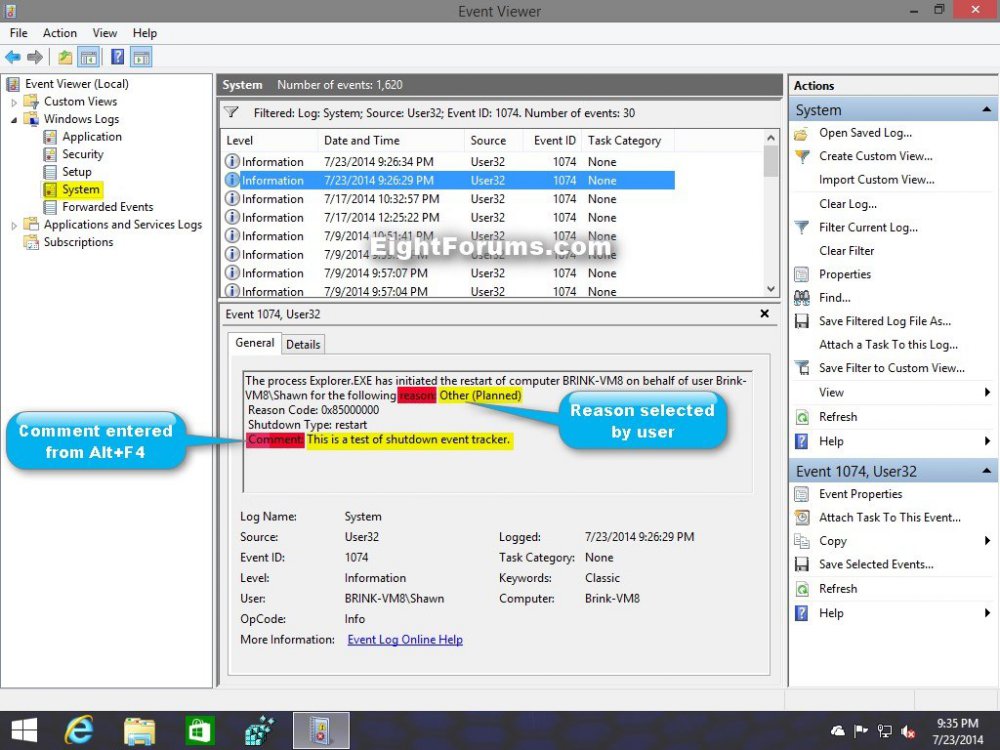Click the Subscriptions icon in tree
The height and width of the screenshot is (750, 1000).
coord(31,242)
